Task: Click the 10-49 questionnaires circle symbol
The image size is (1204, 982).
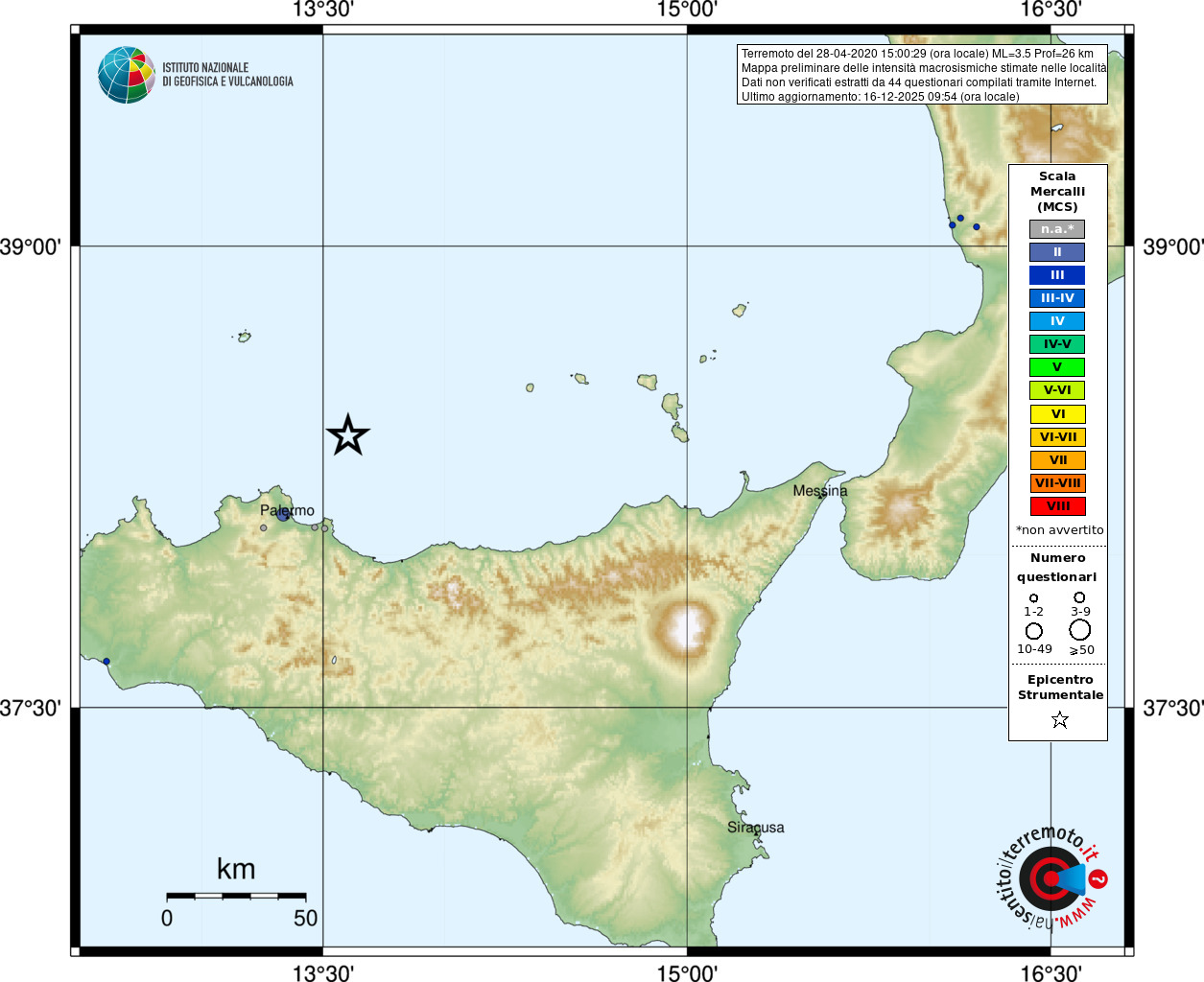Action: (1034, 631)
